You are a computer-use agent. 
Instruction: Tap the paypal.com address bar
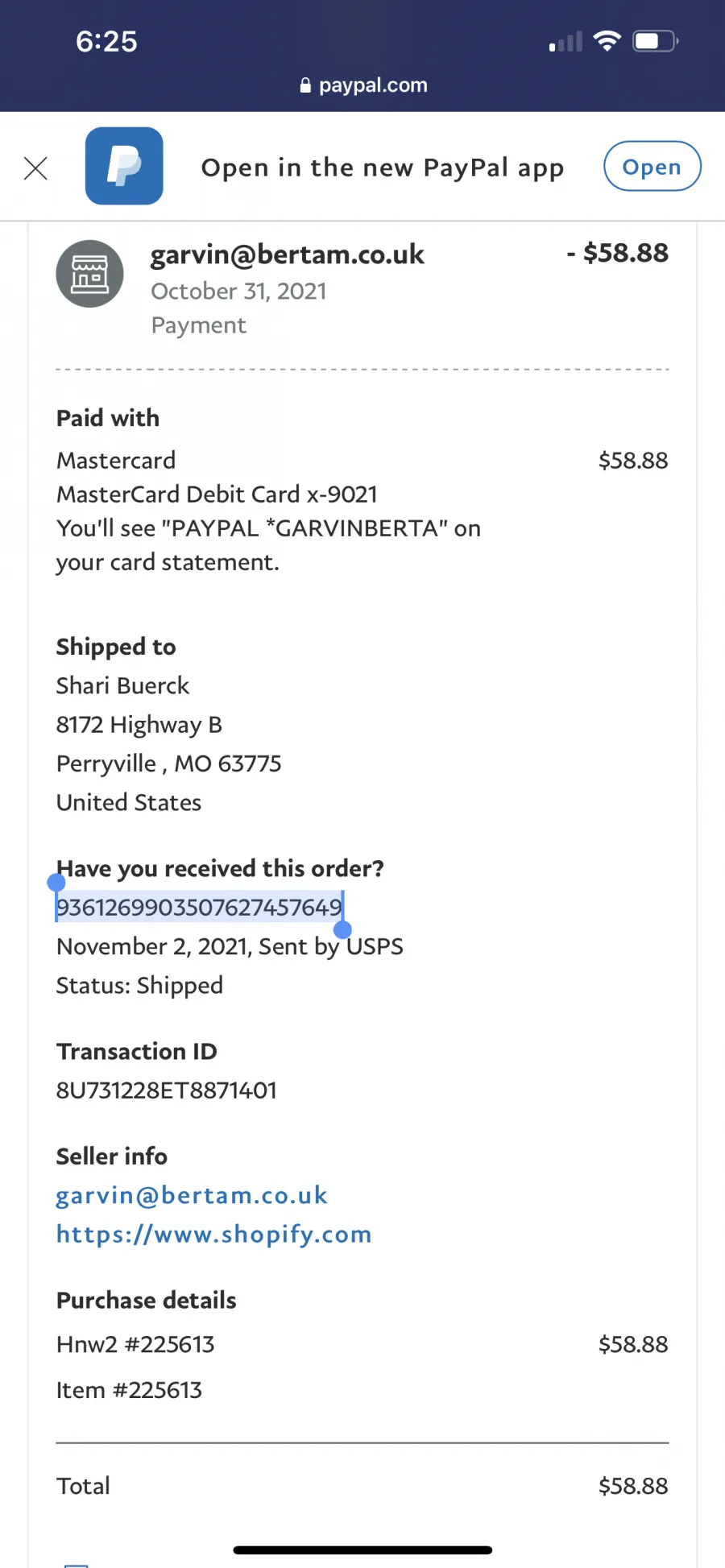363,85
